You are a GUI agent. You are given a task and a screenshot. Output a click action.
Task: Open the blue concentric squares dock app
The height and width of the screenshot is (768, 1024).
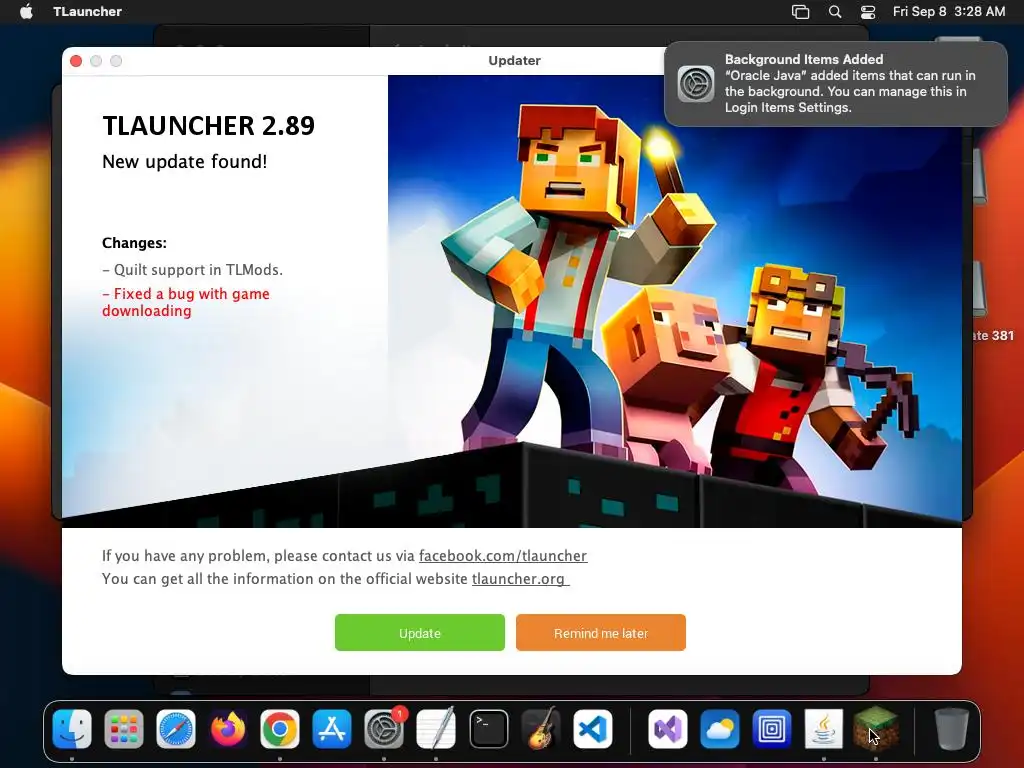coord(771,729)
